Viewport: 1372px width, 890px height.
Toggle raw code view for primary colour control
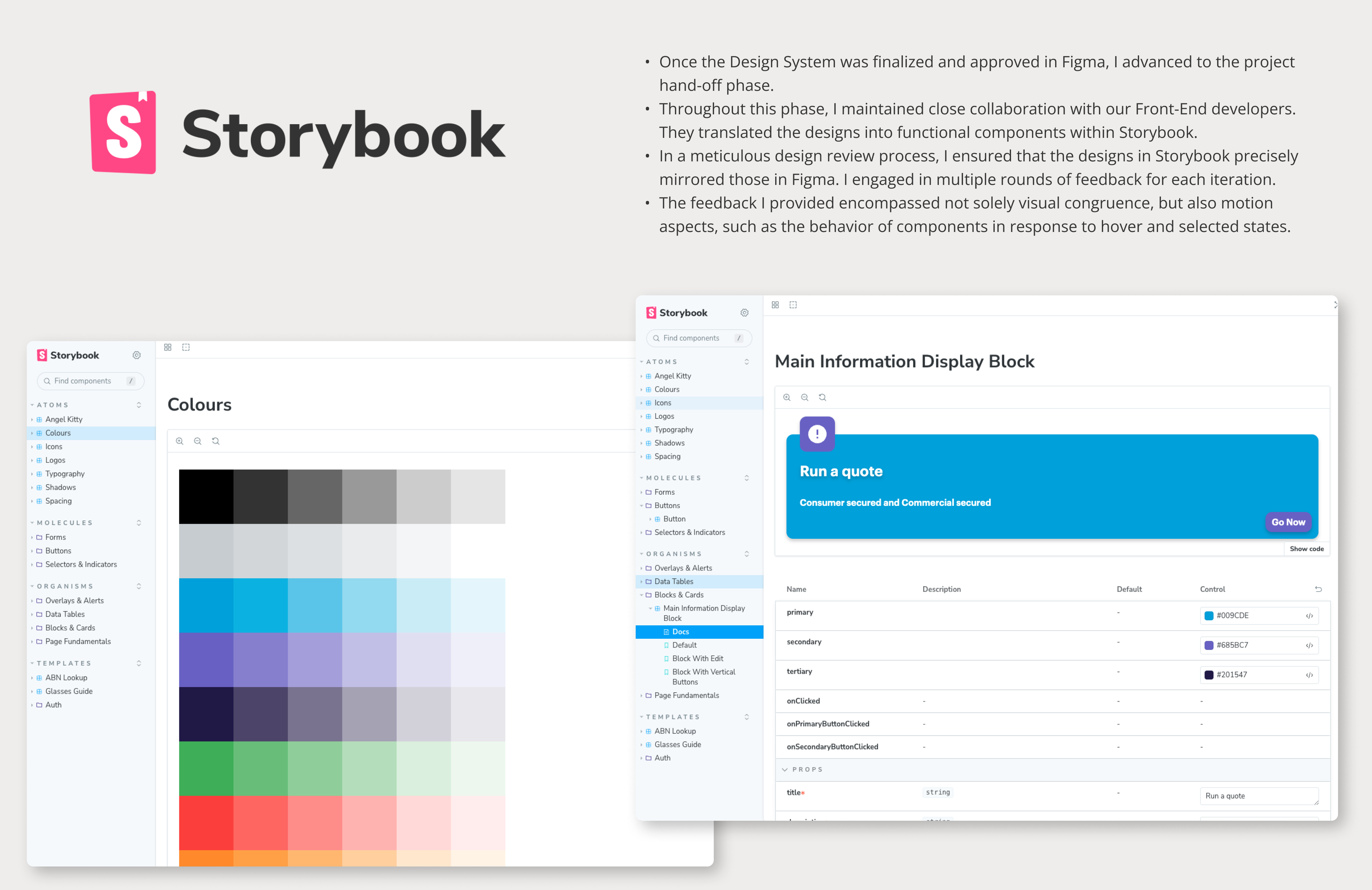pos(1309,616)
